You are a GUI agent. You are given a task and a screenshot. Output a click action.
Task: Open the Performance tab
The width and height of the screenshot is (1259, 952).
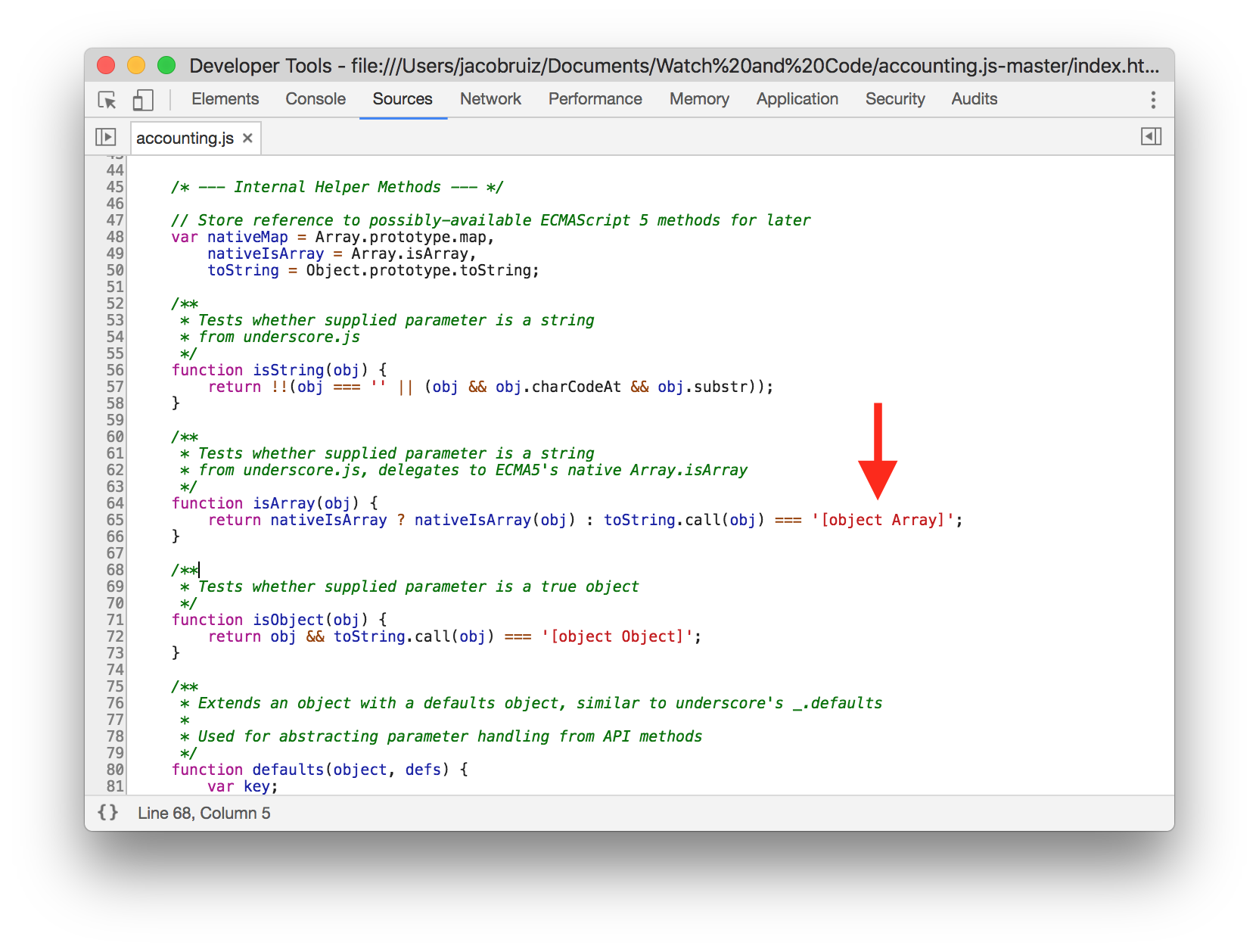(595, 99)
